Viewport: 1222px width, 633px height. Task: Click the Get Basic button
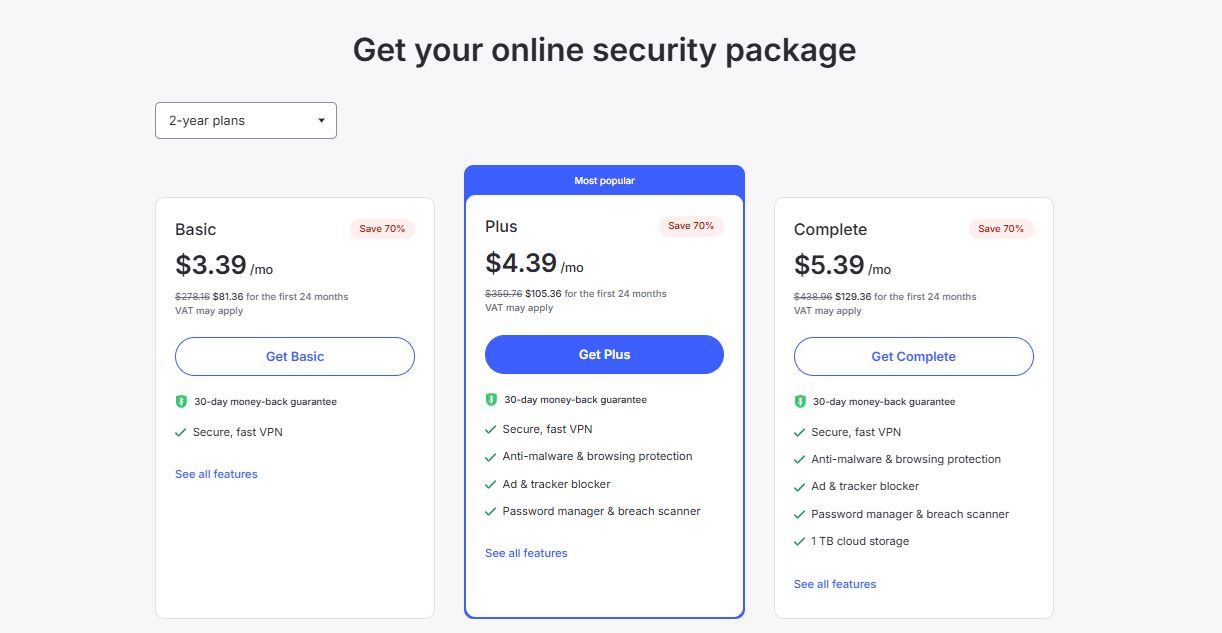point(295,356)
